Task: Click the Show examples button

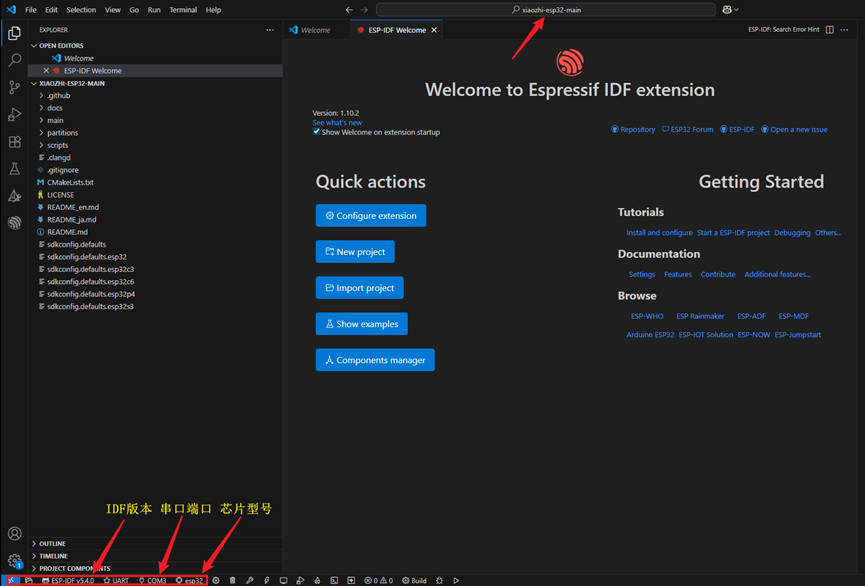Action: (x=361, y=324)
